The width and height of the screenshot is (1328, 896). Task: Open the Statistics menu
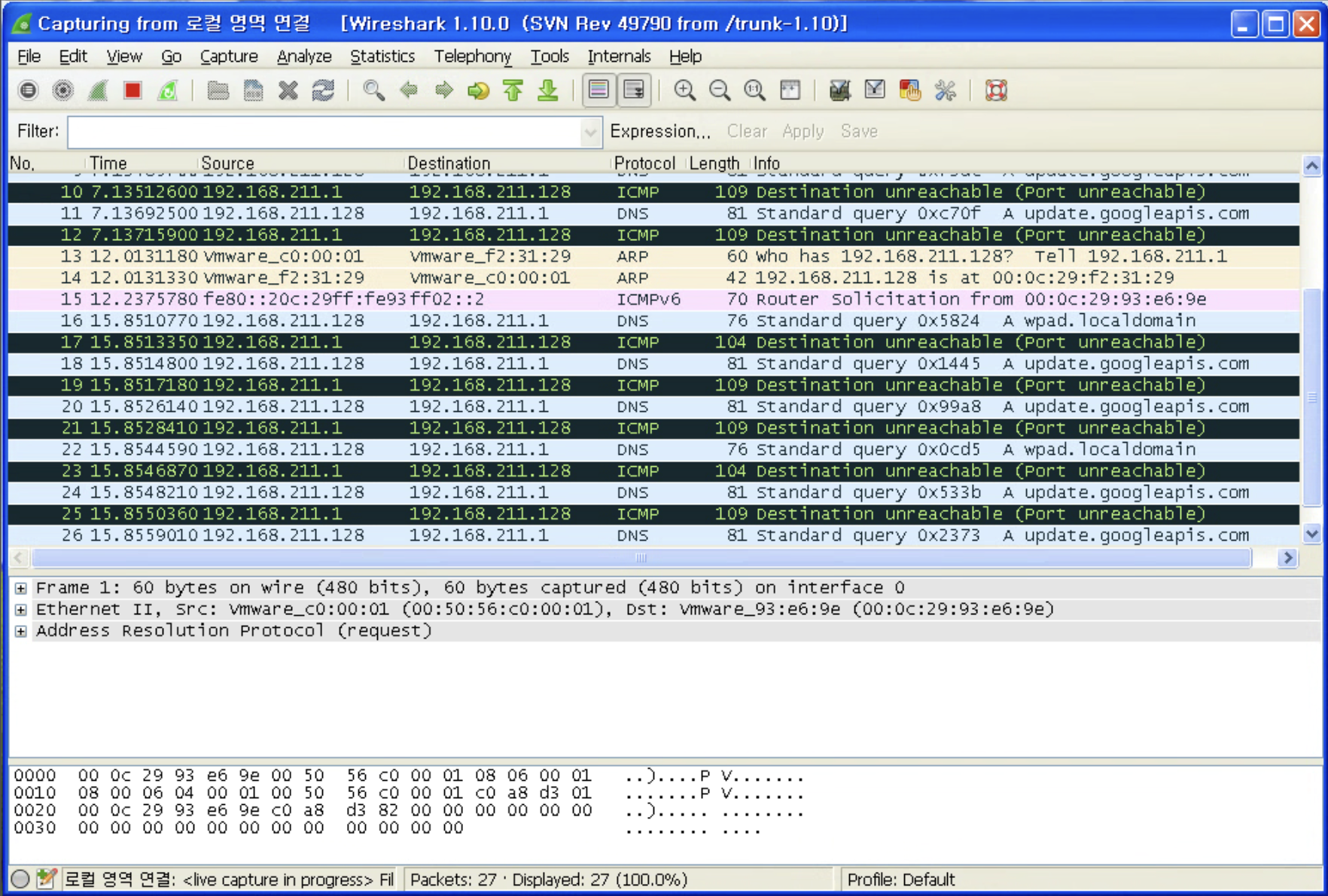[x=382, y=56]
